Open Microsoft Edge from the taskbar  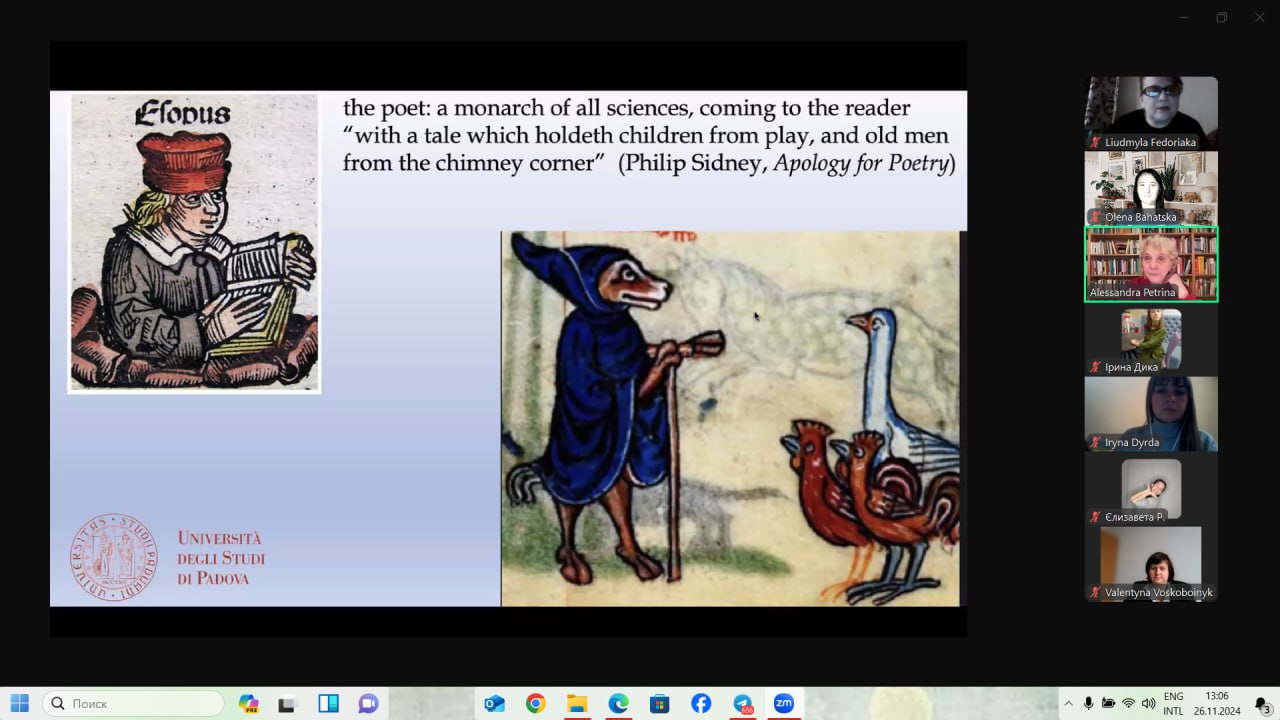pyautogui.click(x=618, y=704)
